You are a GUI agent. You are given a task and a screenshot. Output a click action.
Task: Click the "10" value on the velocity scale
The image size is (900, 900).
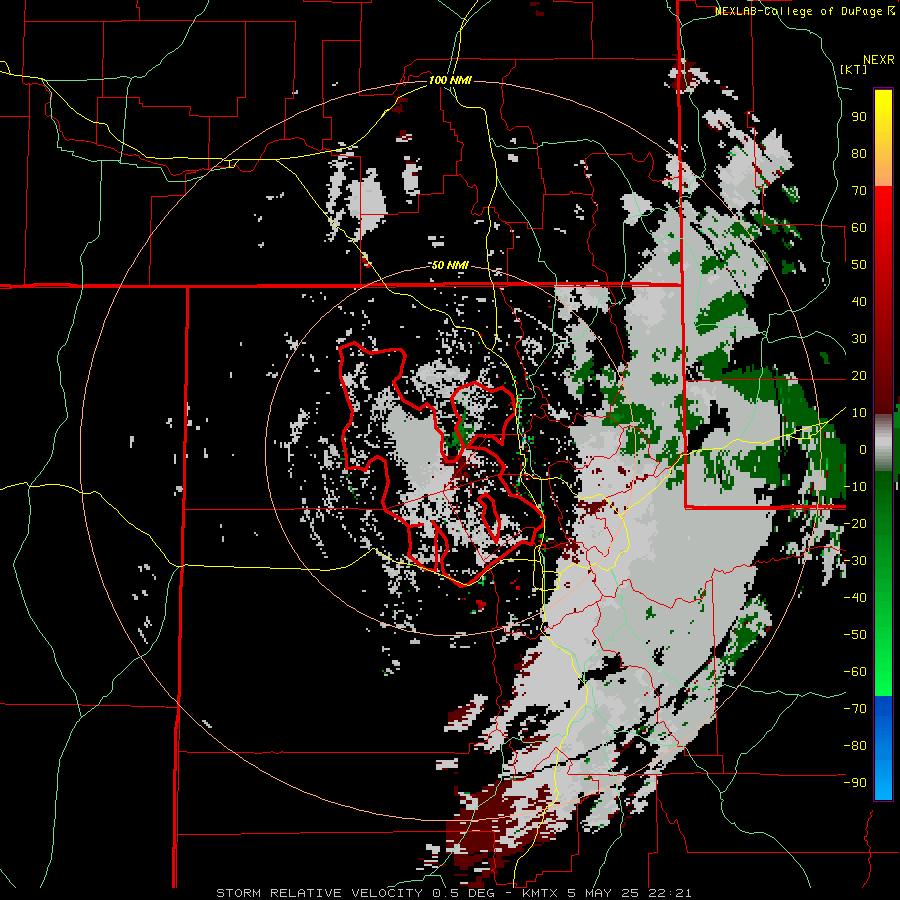[859, 413]
